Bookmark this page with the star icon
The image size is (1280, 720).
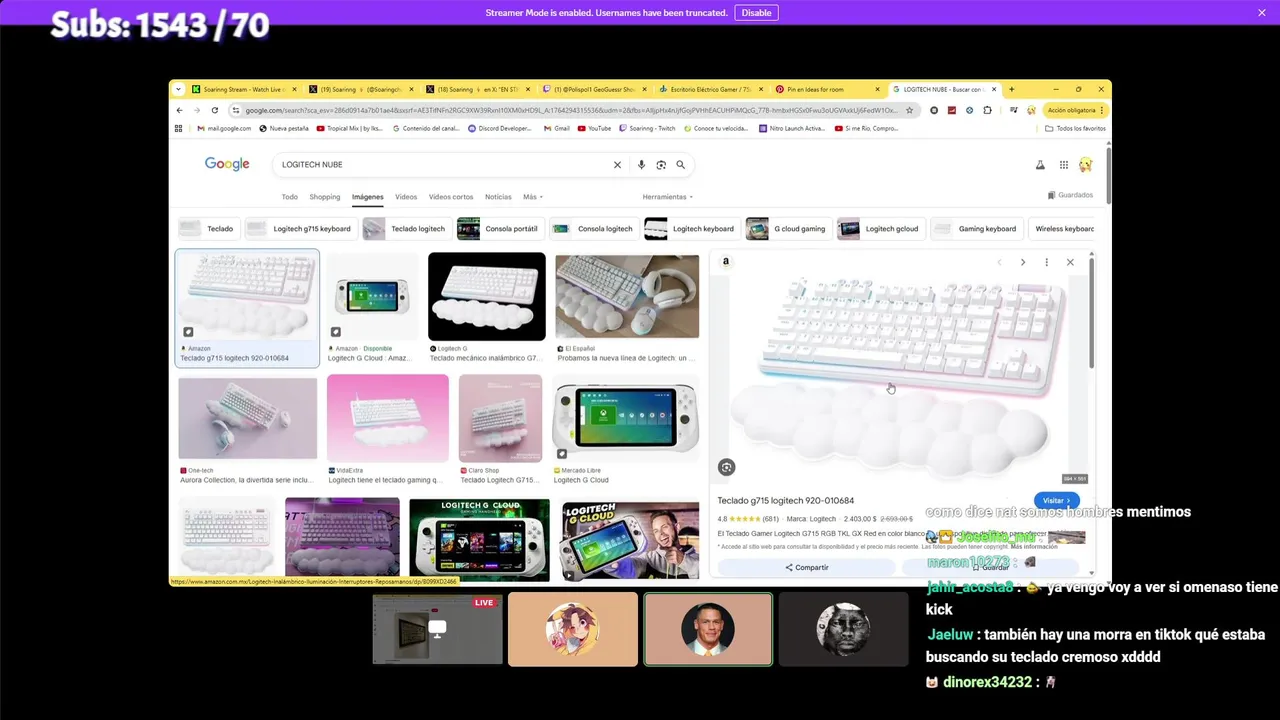pos(909,110)
